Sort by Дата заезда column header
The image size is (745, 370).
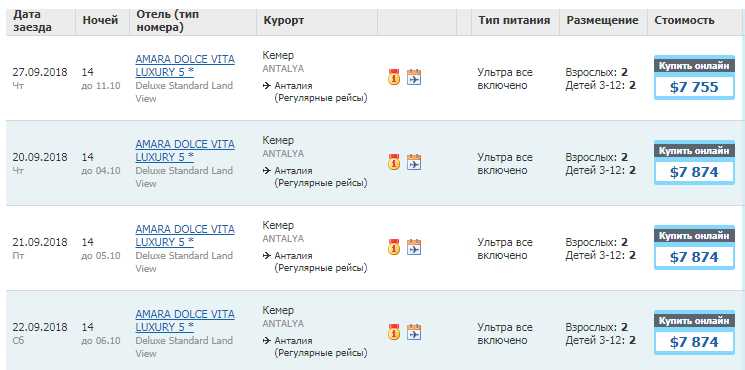click(32, 21)
